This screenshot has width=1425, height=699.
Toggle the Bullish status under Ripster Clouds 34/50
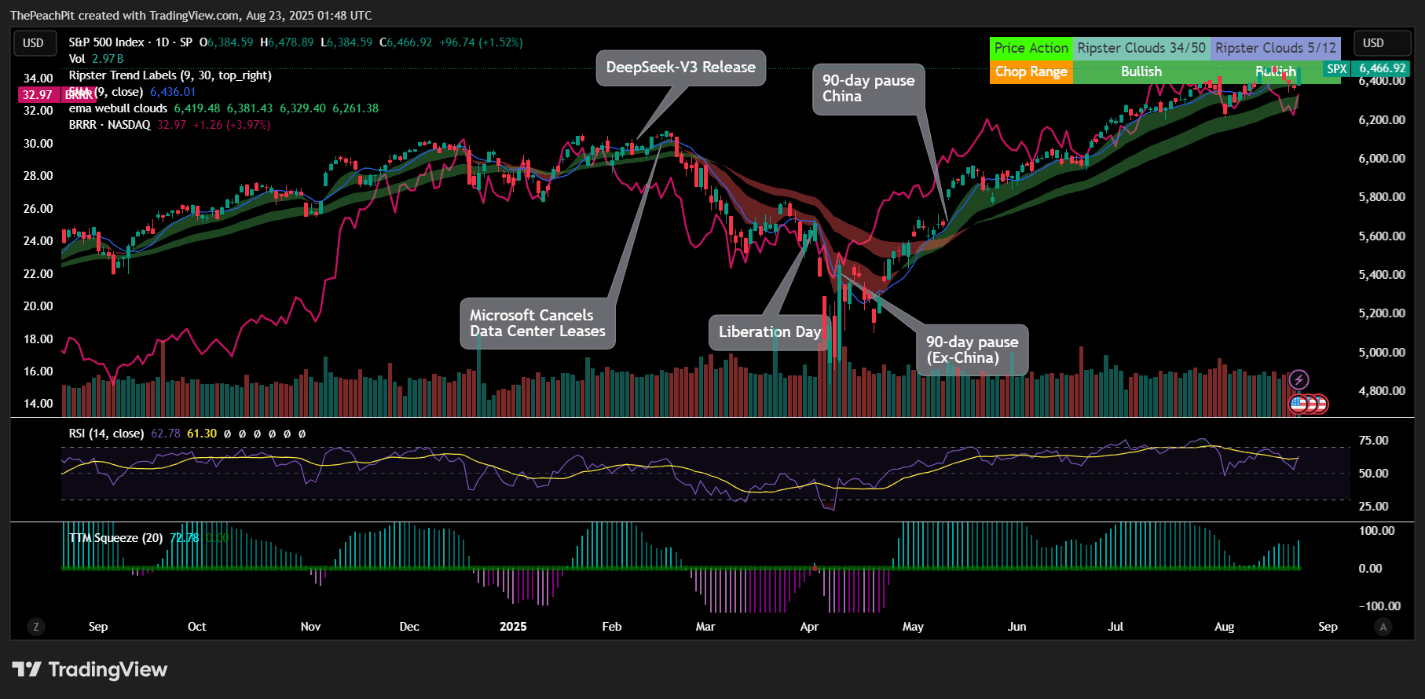[x=1140, y=71]
